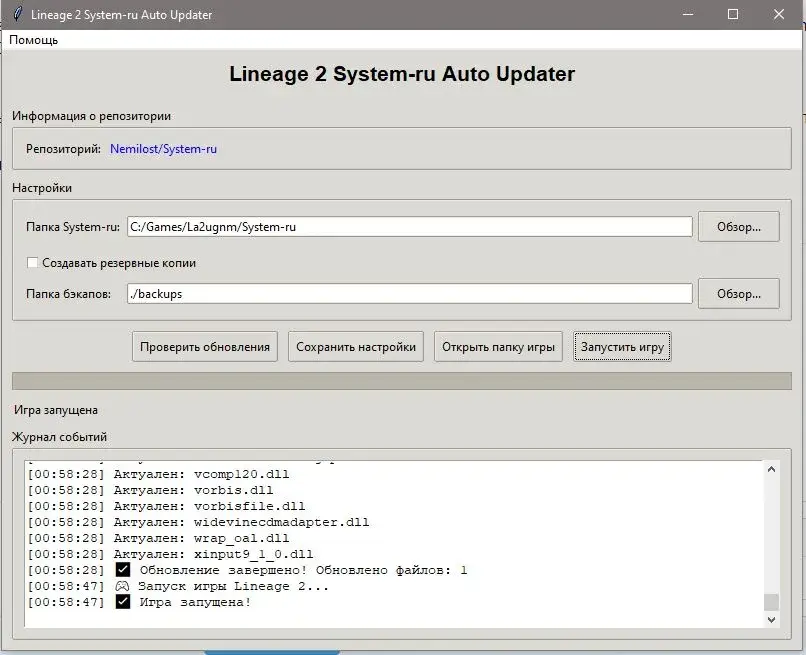Screen dimensions: 806x655
Task: Open the Помощь menu
Action: 33,40
